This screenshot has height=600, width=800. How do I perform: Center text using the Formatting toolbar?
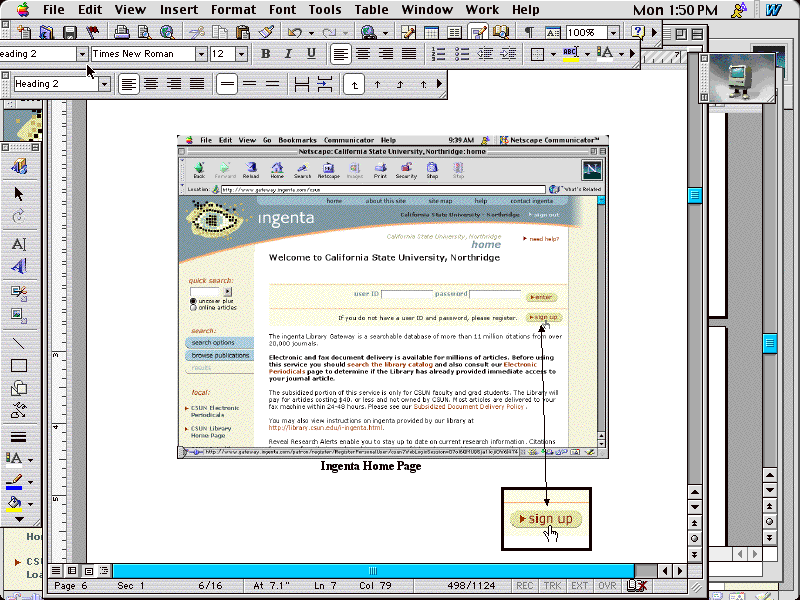click(363, 54)
